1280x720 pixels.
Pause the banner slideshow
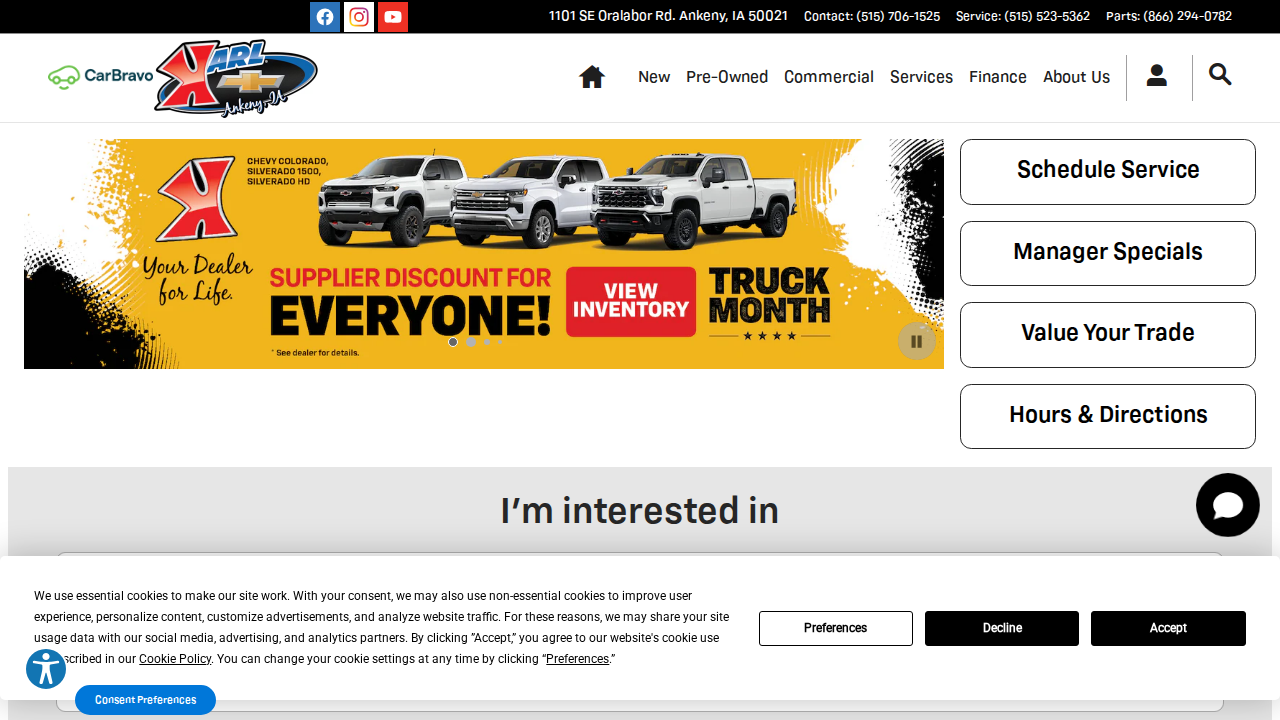point(916,340)
